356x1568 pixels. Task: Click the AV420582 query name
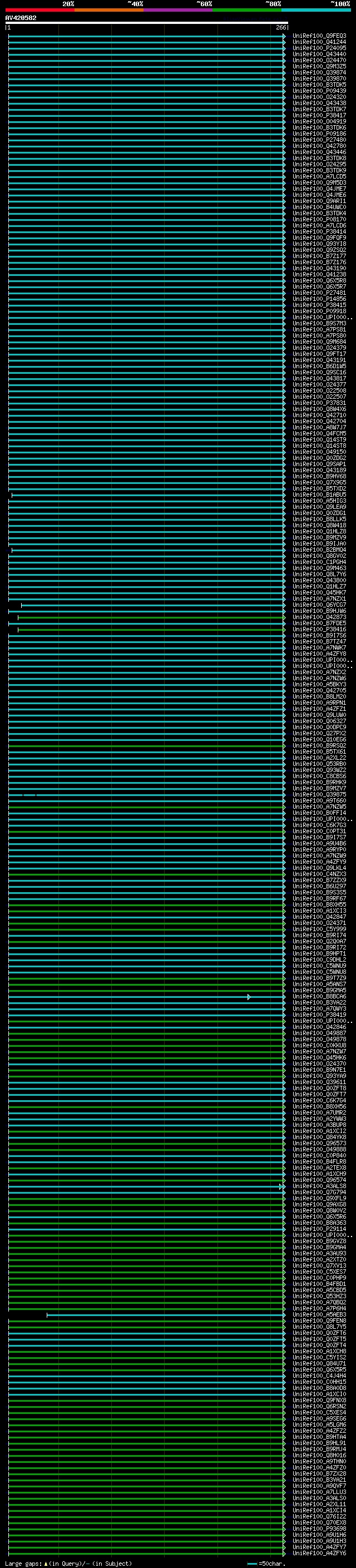(21, 18)
